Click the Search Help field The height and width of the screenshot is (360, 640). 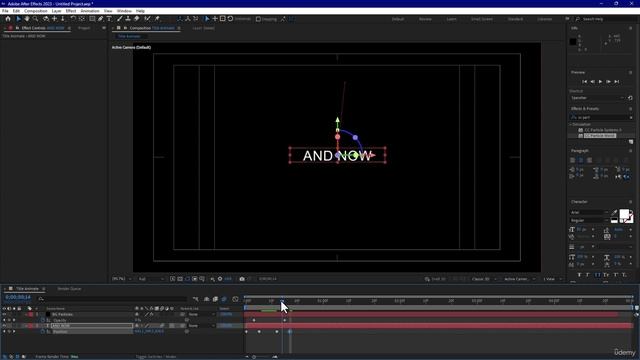click(x=605, y=19)
